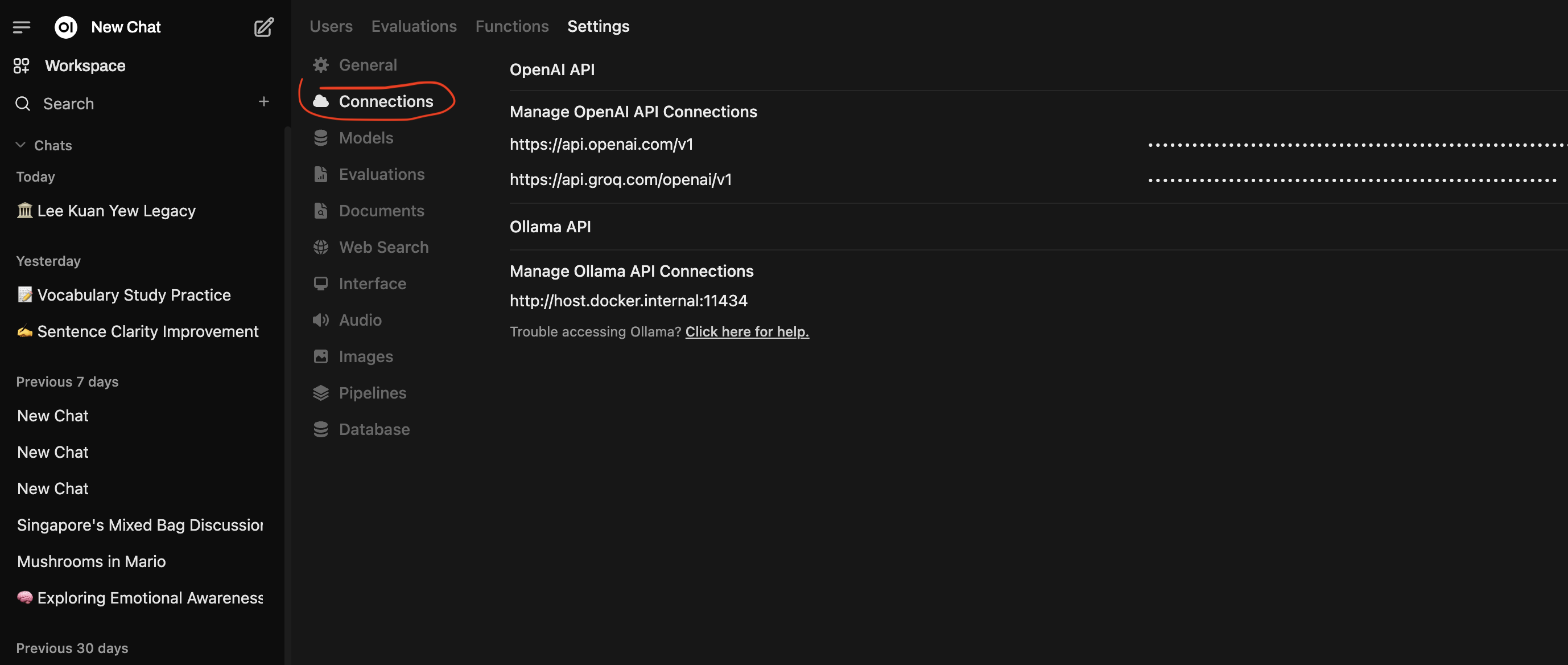Click the Documents file icon

click(321, 211)
